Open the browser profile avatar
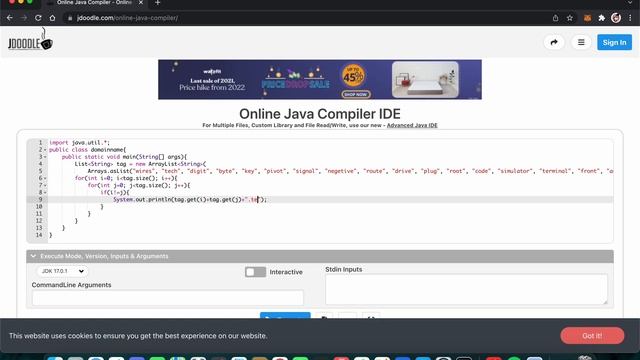Image resolution: width=640 pixels, height=360 pixels. 616,18
